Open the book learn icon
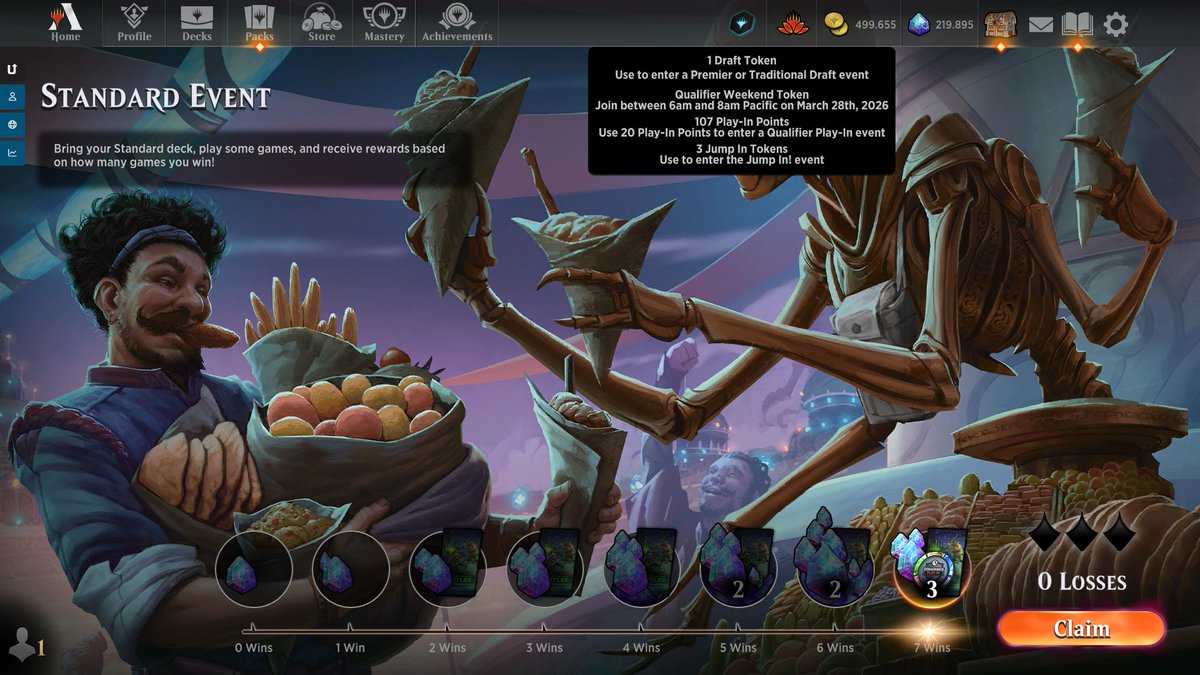 (1077, 24)
